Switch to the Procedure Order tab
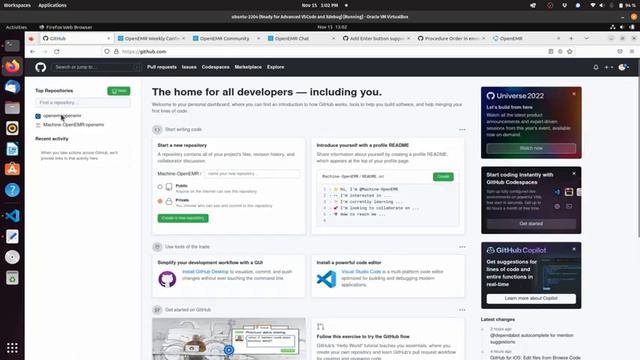640x360 pixels. (x=451, y=38)
